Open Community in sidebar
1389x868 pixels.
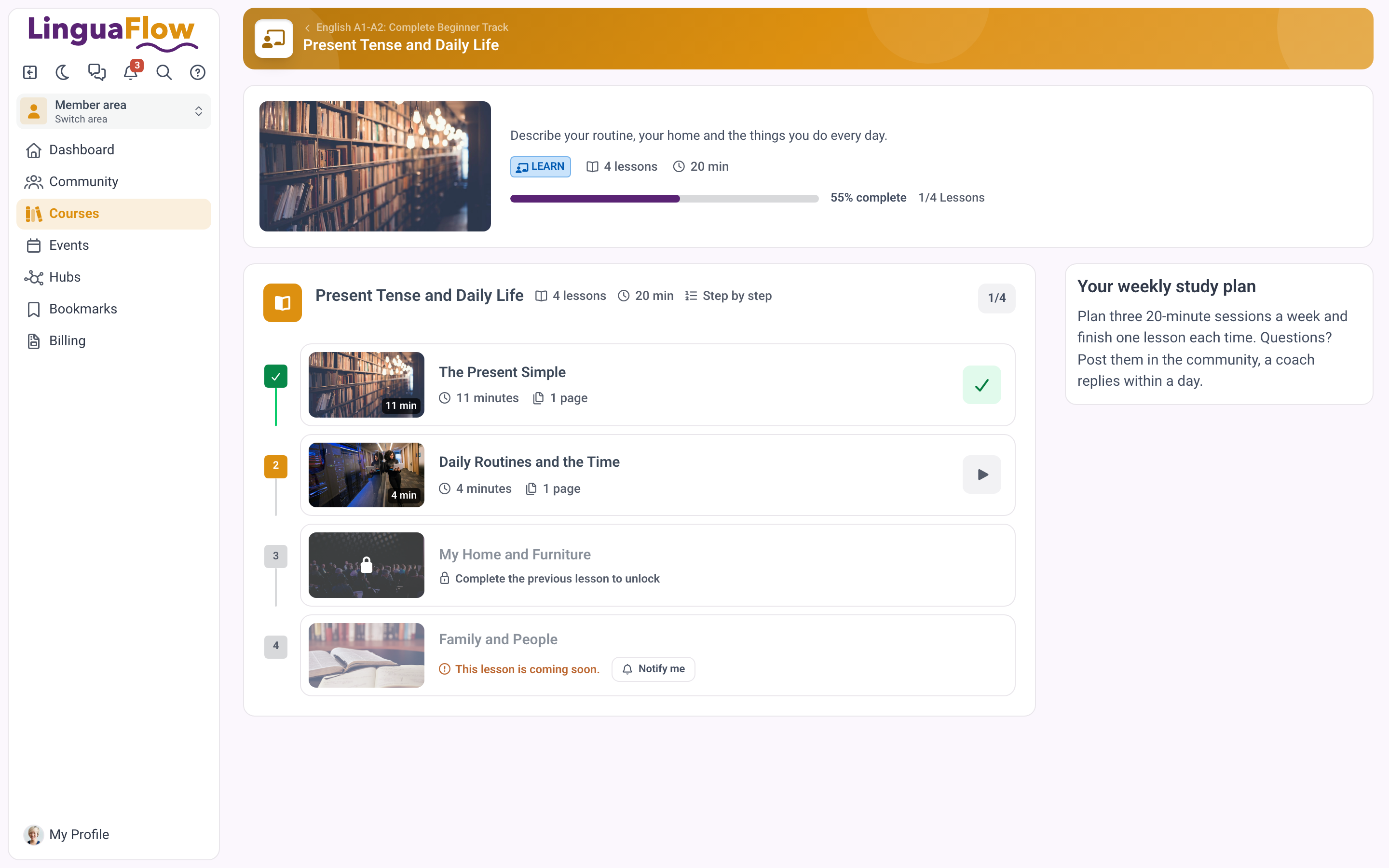click(x=114, y=182)
